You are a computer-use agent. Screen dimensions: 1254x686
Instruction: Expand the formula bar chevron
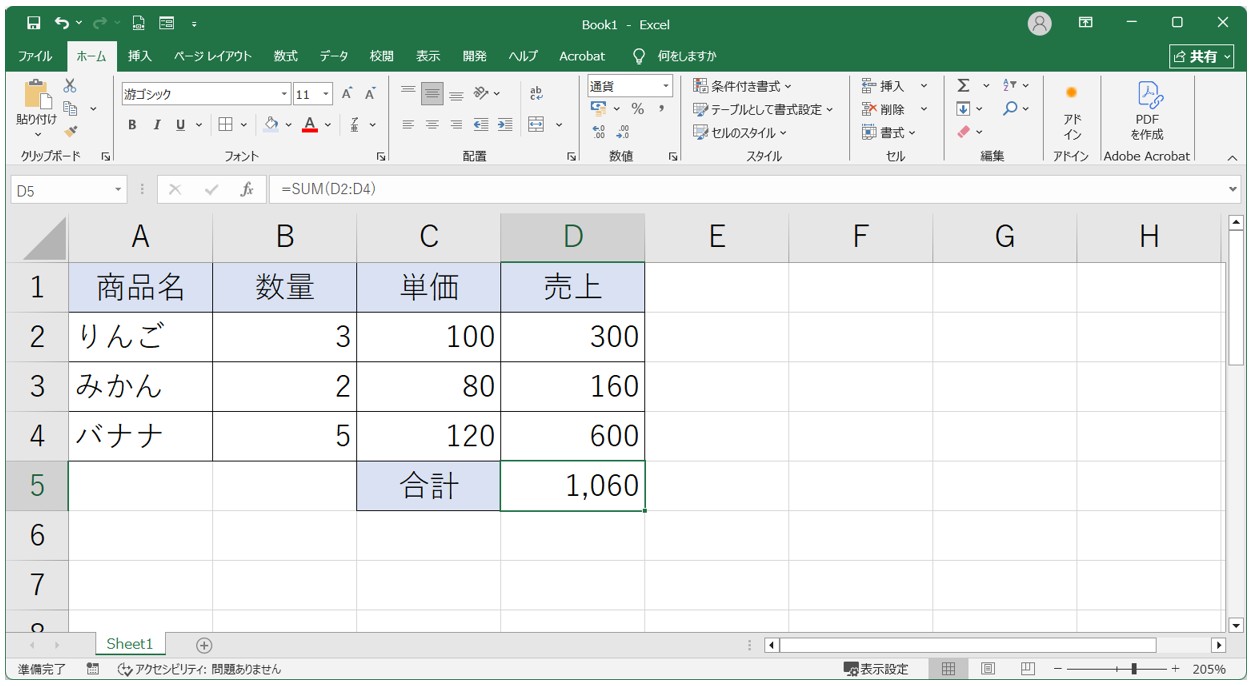pos(1233,189)
